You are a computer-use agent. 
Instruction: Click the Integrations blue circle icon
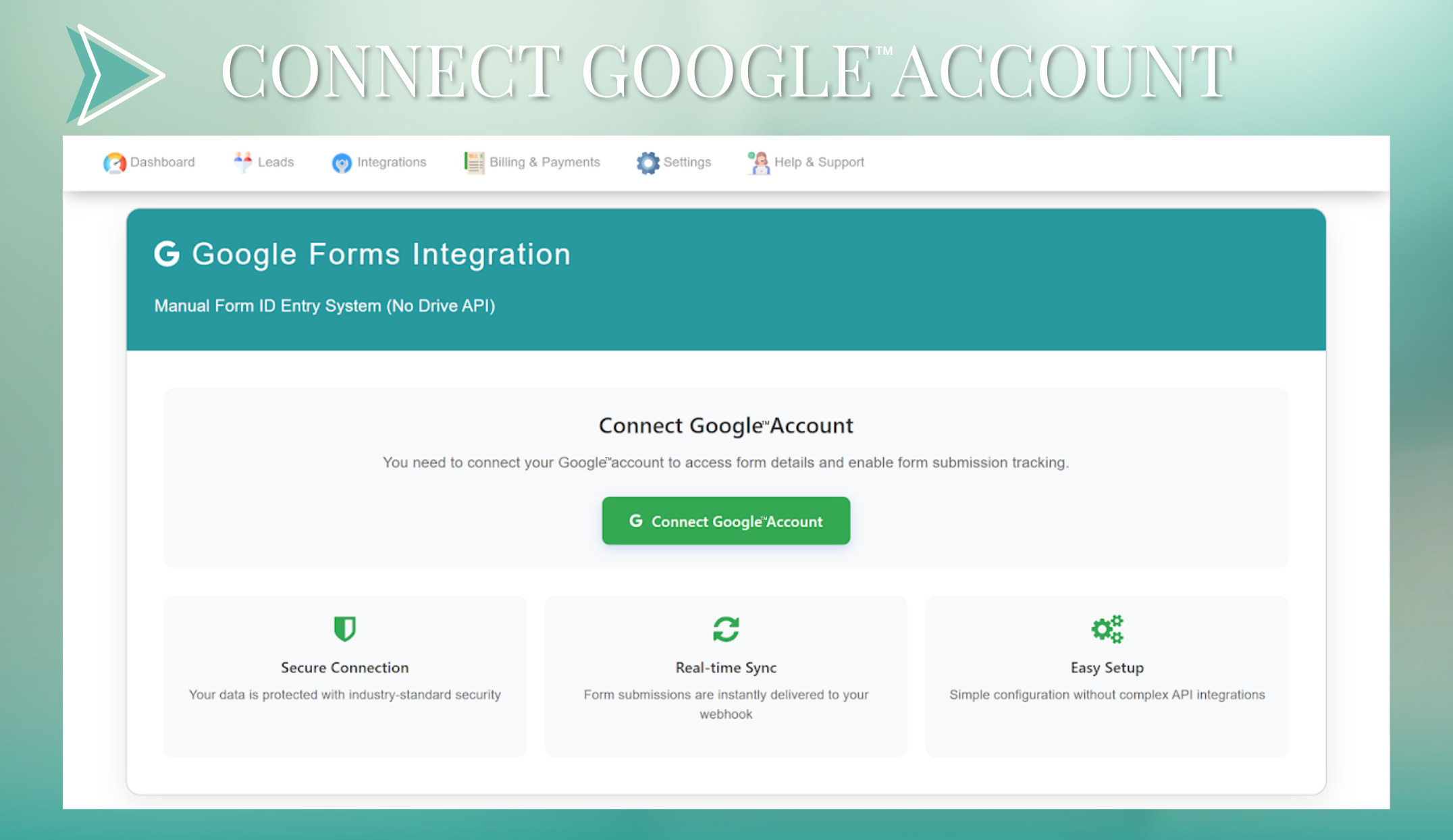pyautogui.click(x=342, y=163)
